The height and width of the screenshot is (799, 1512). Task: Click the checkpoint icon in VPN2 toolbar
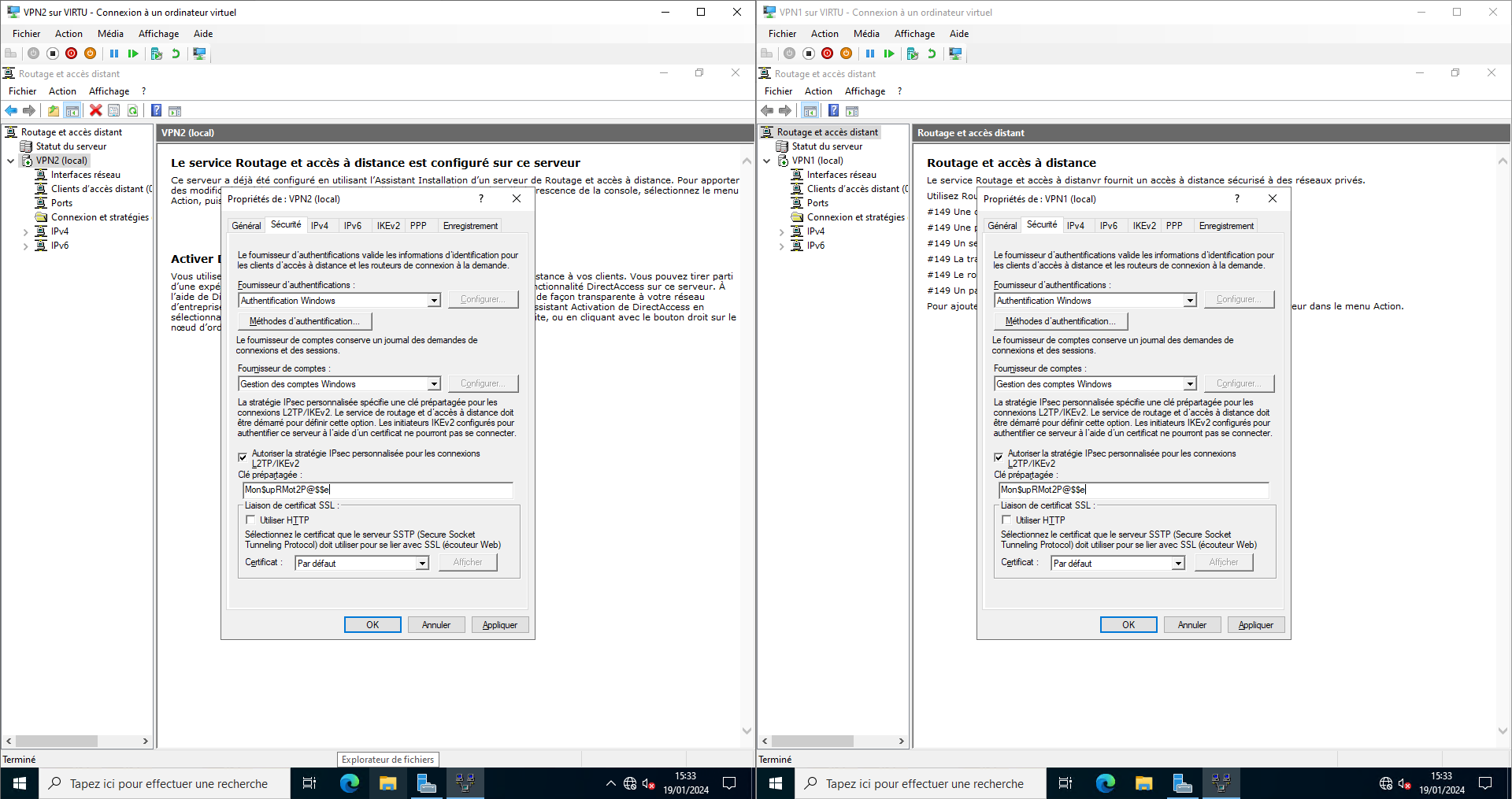point(157,54)
